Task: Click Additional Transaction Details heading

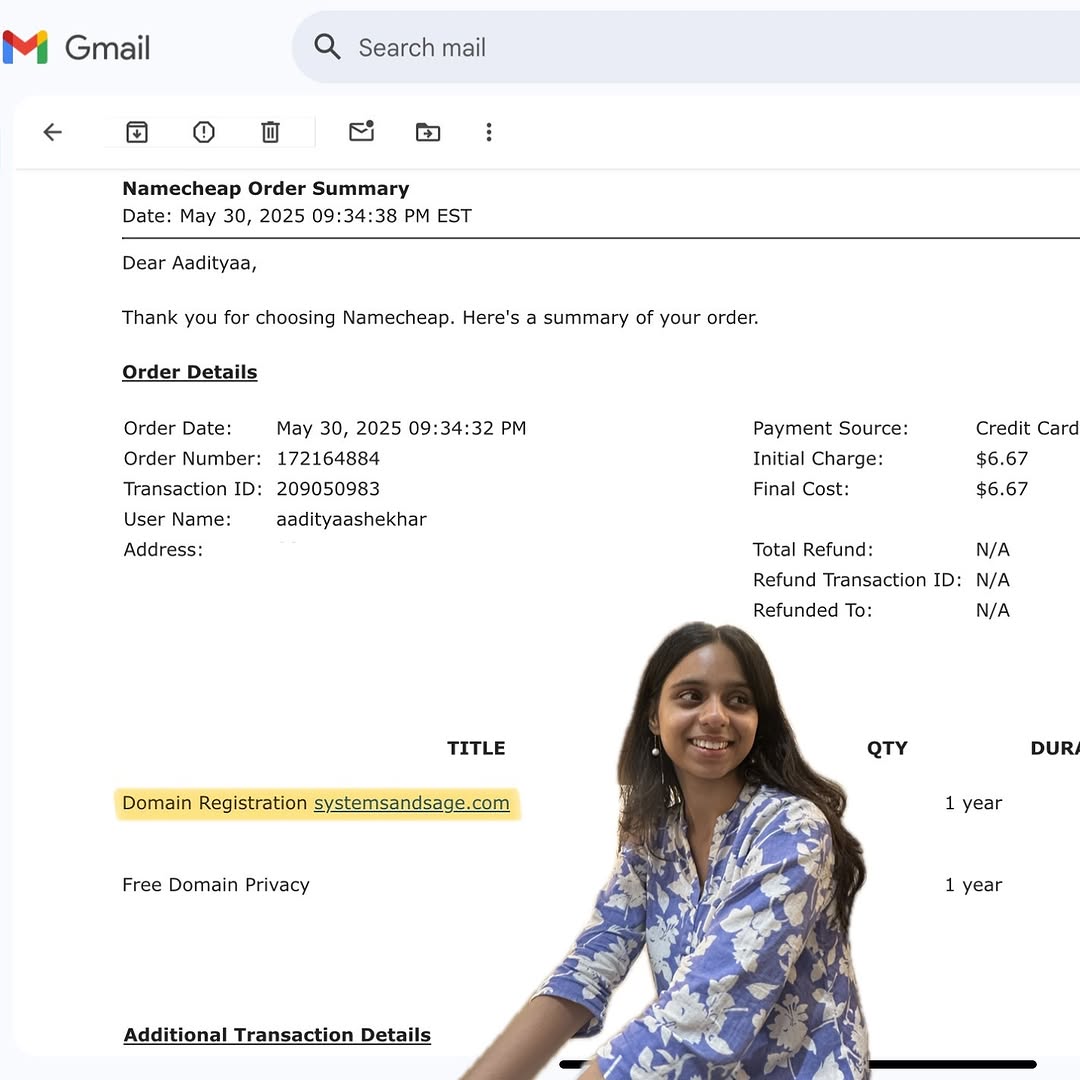Action: click(x=277, y=1035)
